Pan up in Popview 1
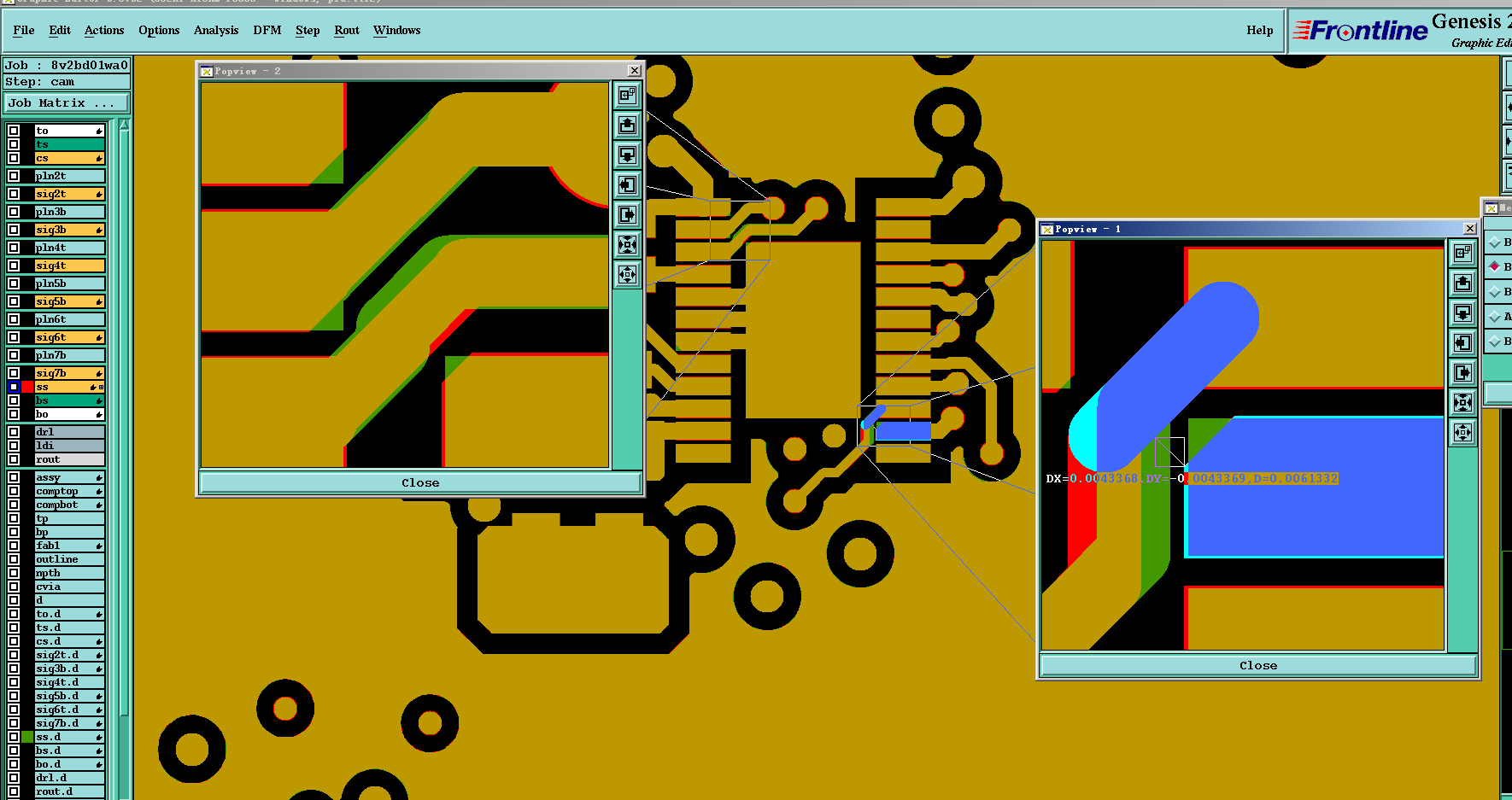 1462,283
